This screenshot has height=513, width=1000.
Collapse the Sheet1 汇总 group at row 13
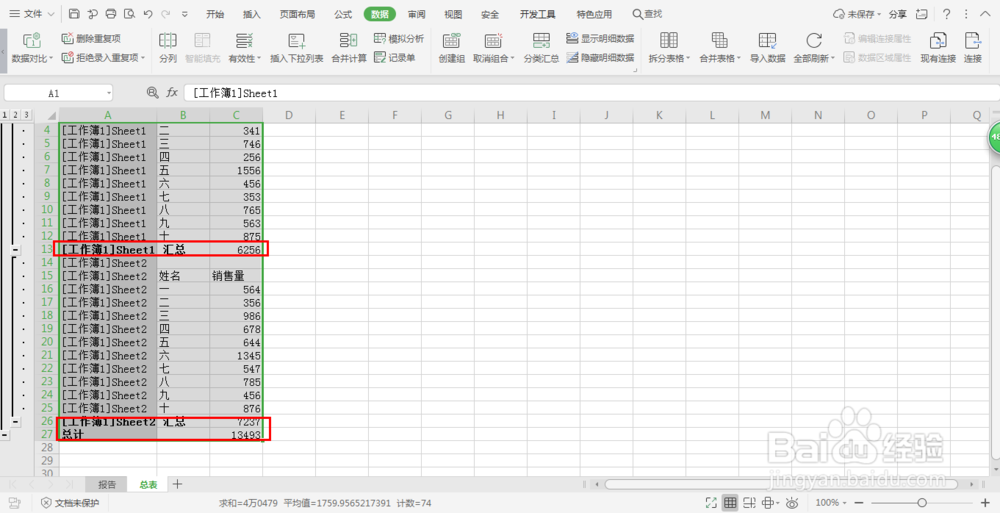(x=15, y=250)
